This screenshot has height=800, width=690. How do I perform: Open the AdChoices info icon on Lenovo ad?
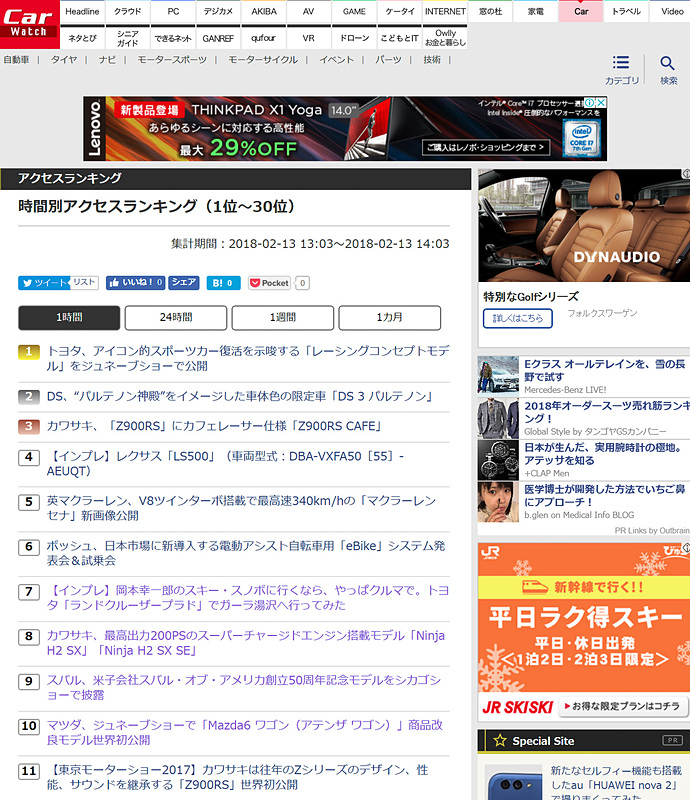coord(590,102)
